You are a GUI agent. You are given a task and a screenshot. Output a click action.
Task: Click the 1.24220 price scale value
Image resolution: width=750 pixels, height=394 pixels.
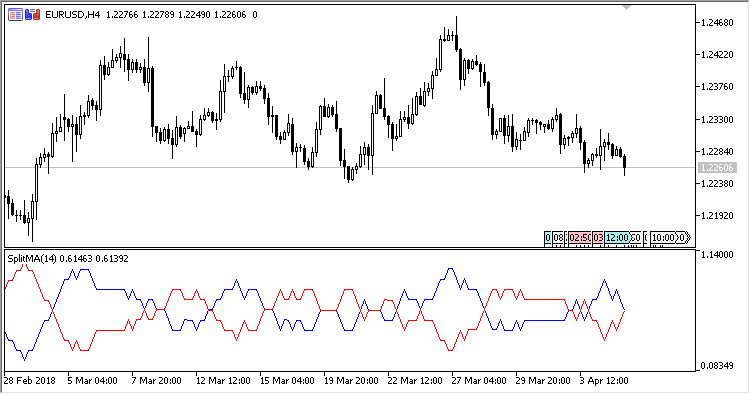pos(717,55)
